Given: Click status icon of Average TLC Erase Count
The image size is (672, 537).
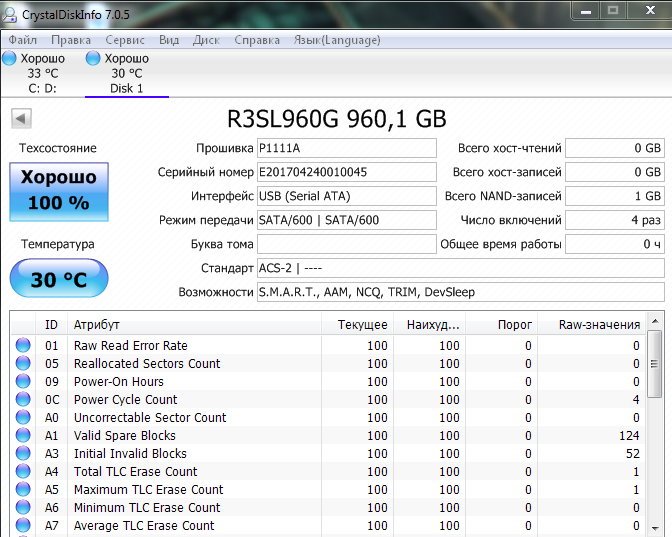Looking at the screenshot, I should [23, 525].
